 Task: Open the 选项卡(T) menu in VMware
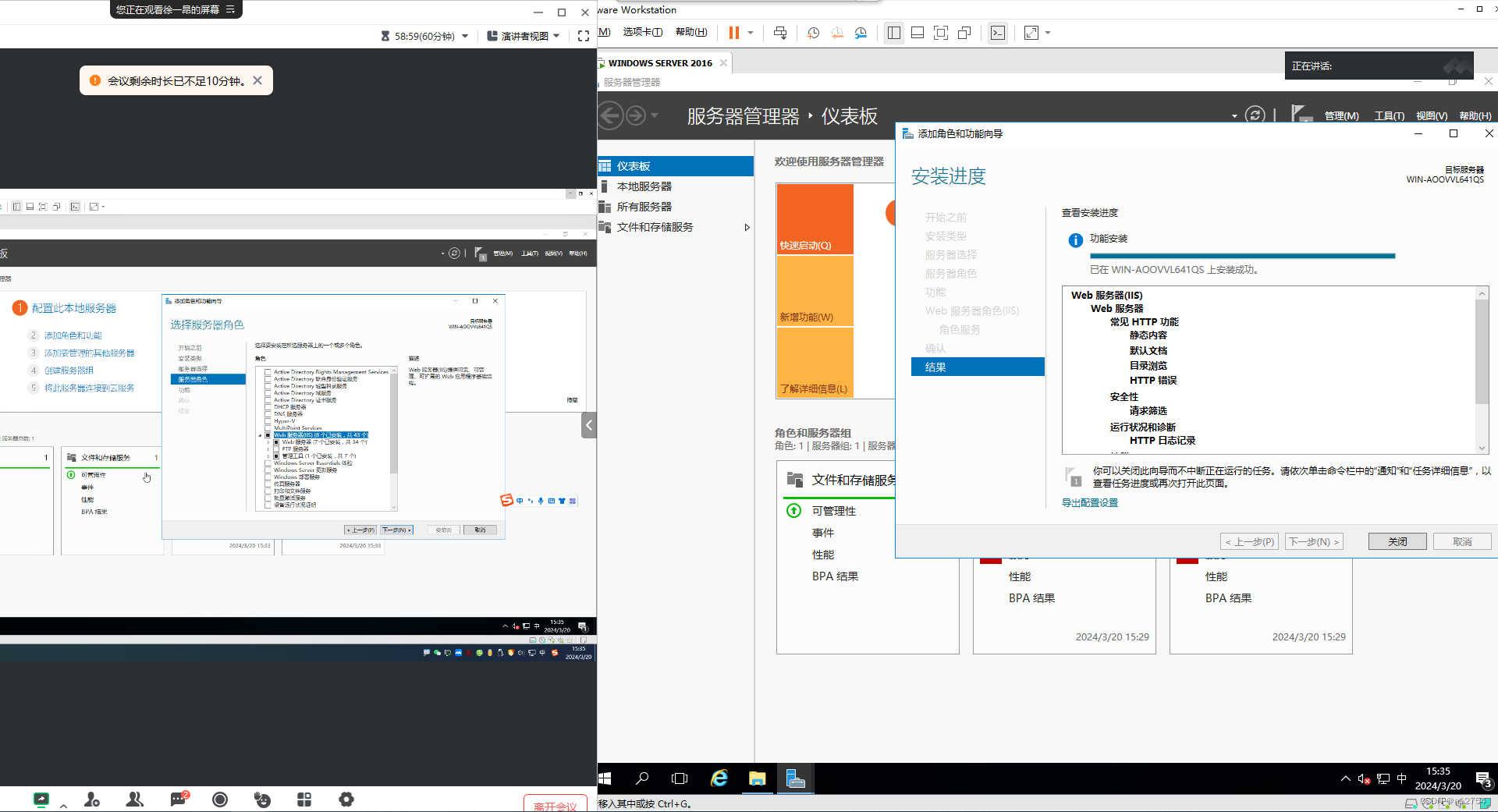(643, 32)
